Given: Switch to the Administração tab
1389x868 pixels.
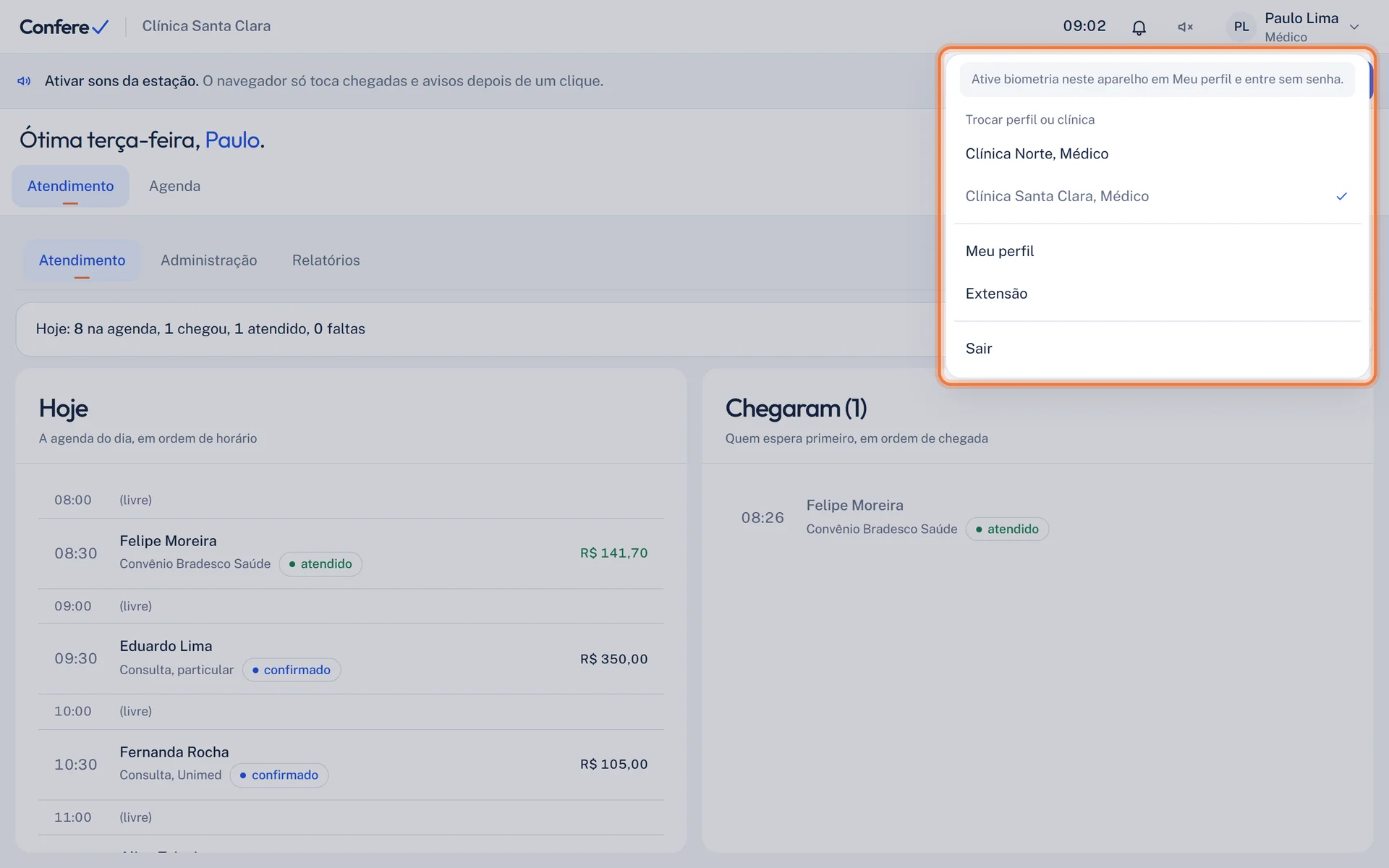Looking at the screenshot, I should click(x=208, y=260).
